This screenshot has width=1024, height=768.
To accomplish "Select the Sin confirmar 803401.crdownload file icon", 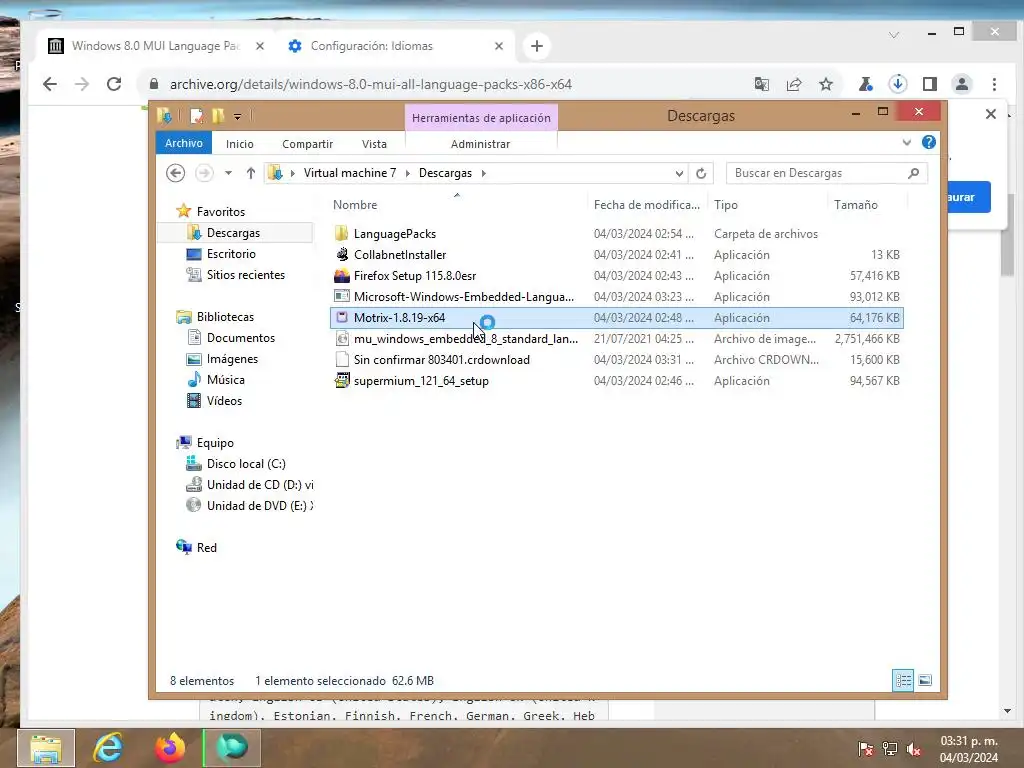I will [x=342, y=359].
